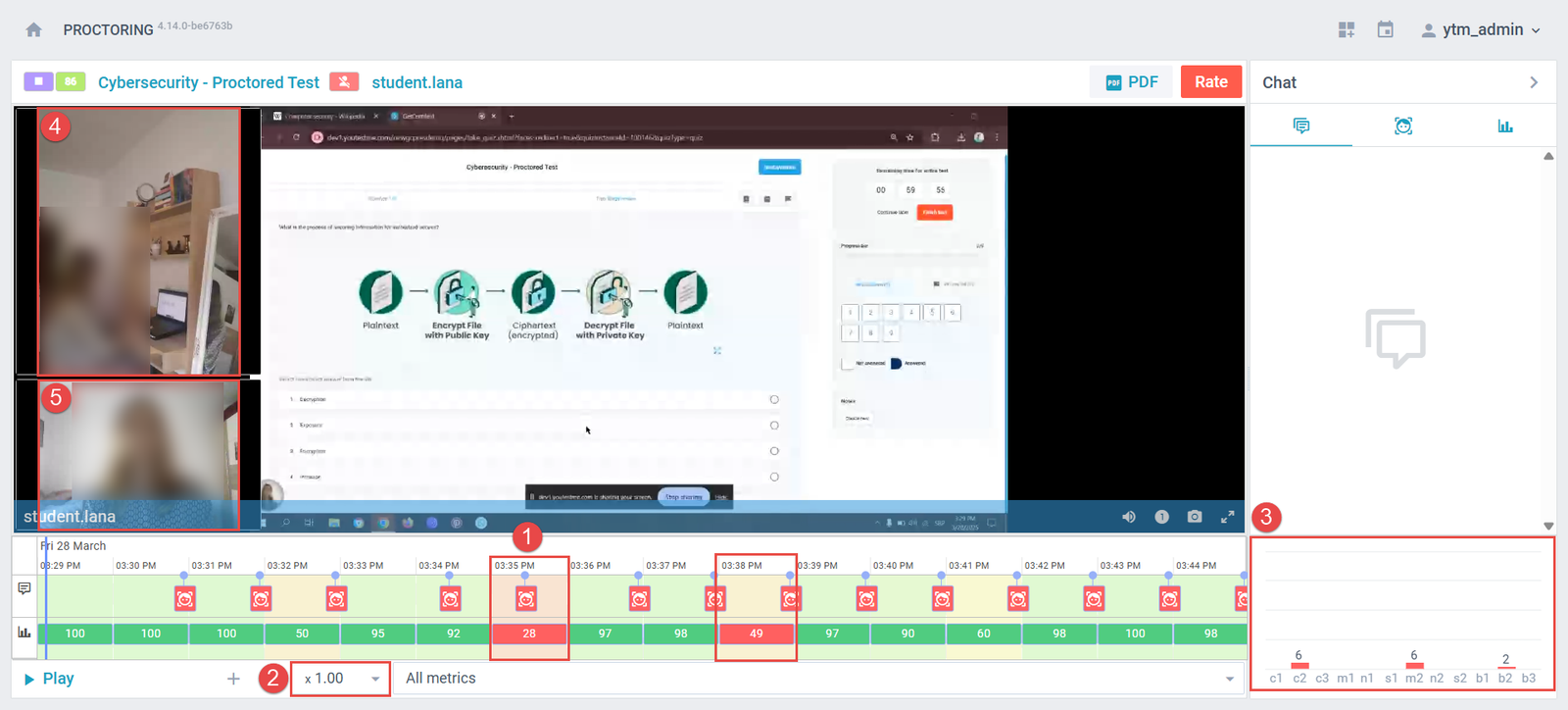Open the ytm_admin user menu
Image resolution: width=1568 pixels, height=710 pixels.
[1481, 29]
